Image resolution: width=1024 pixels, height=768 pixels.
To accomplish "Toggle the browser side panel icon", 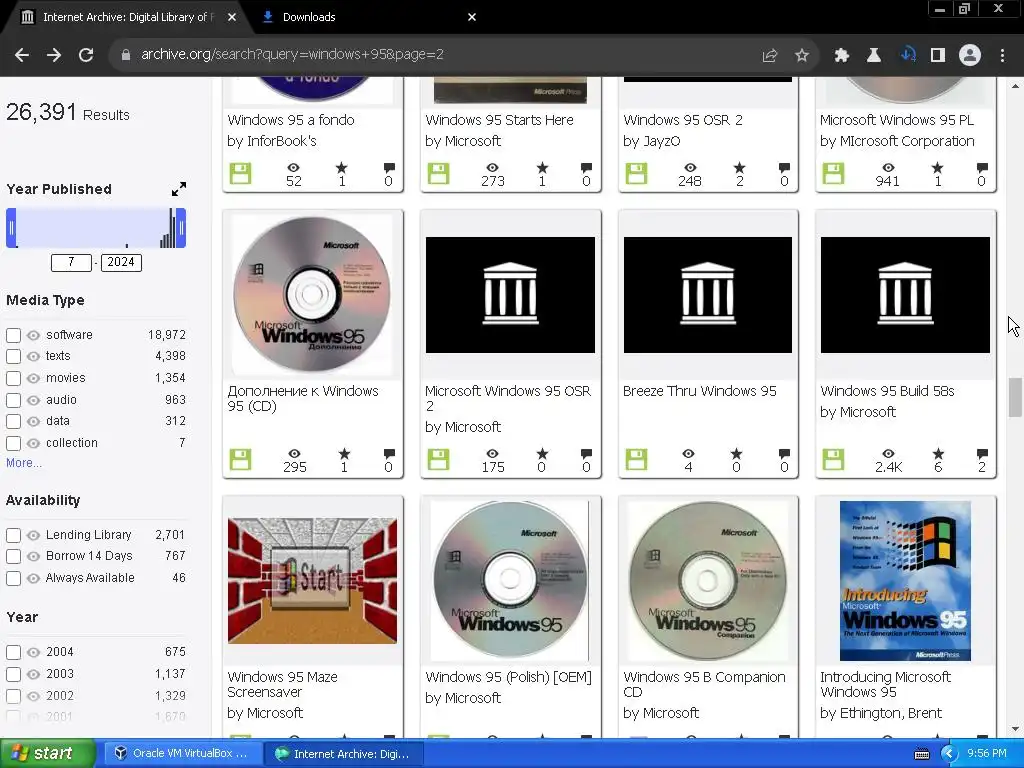I will point(938,56).
